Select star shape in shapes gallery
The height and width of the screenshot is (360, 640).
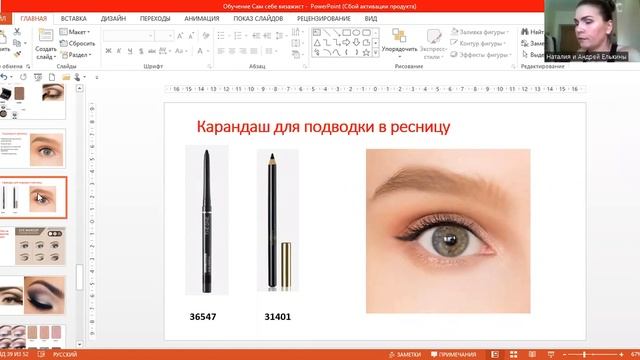[366, 52]
